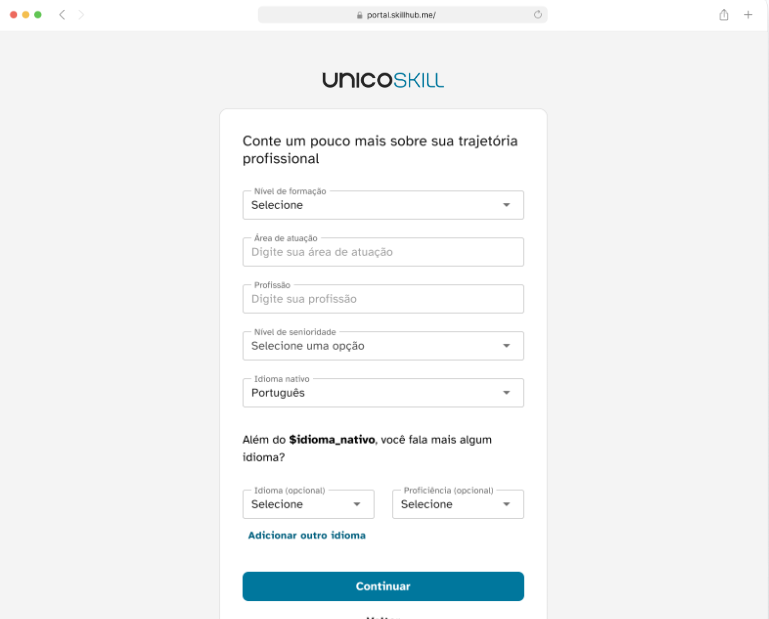Click the browser forward arrow
The height and width of the screenshot is (619, 769).
click(81, 15)
